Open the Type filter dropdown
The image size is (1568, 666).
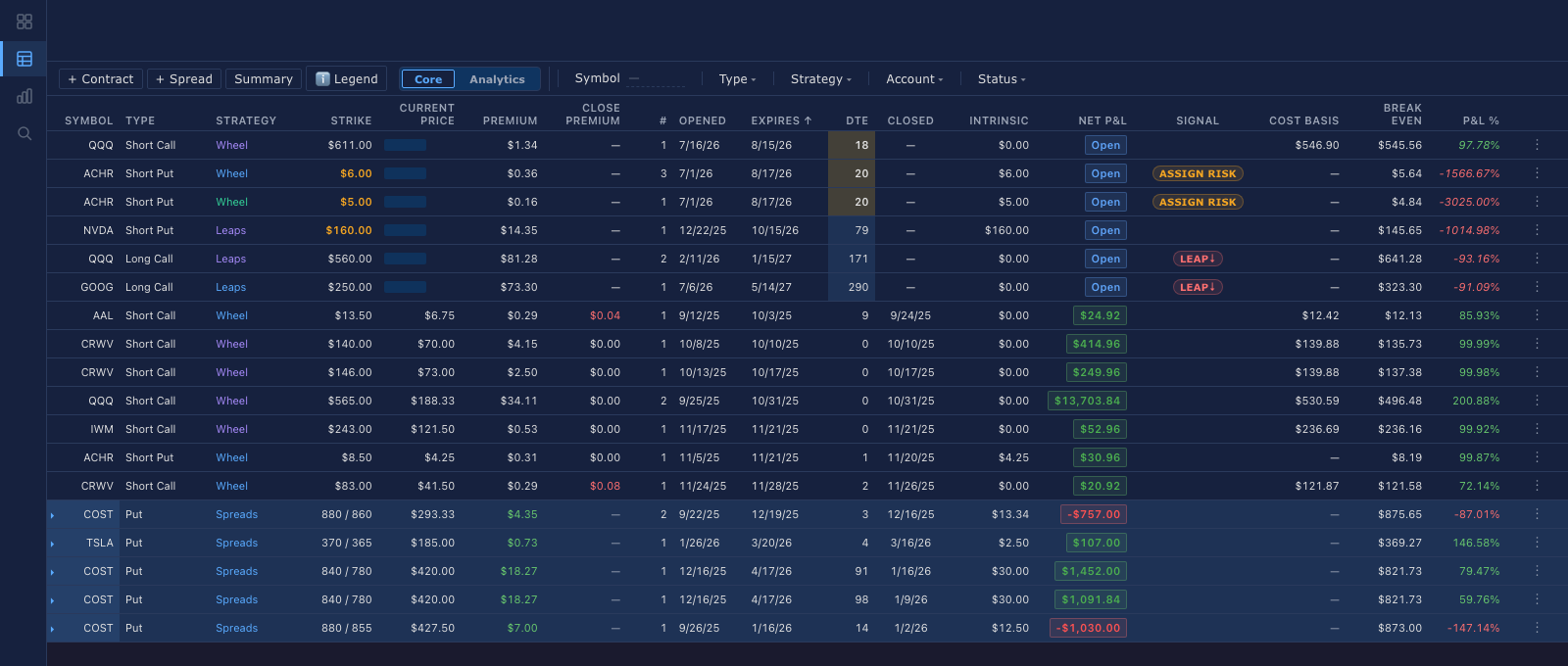tap(737, 79)
